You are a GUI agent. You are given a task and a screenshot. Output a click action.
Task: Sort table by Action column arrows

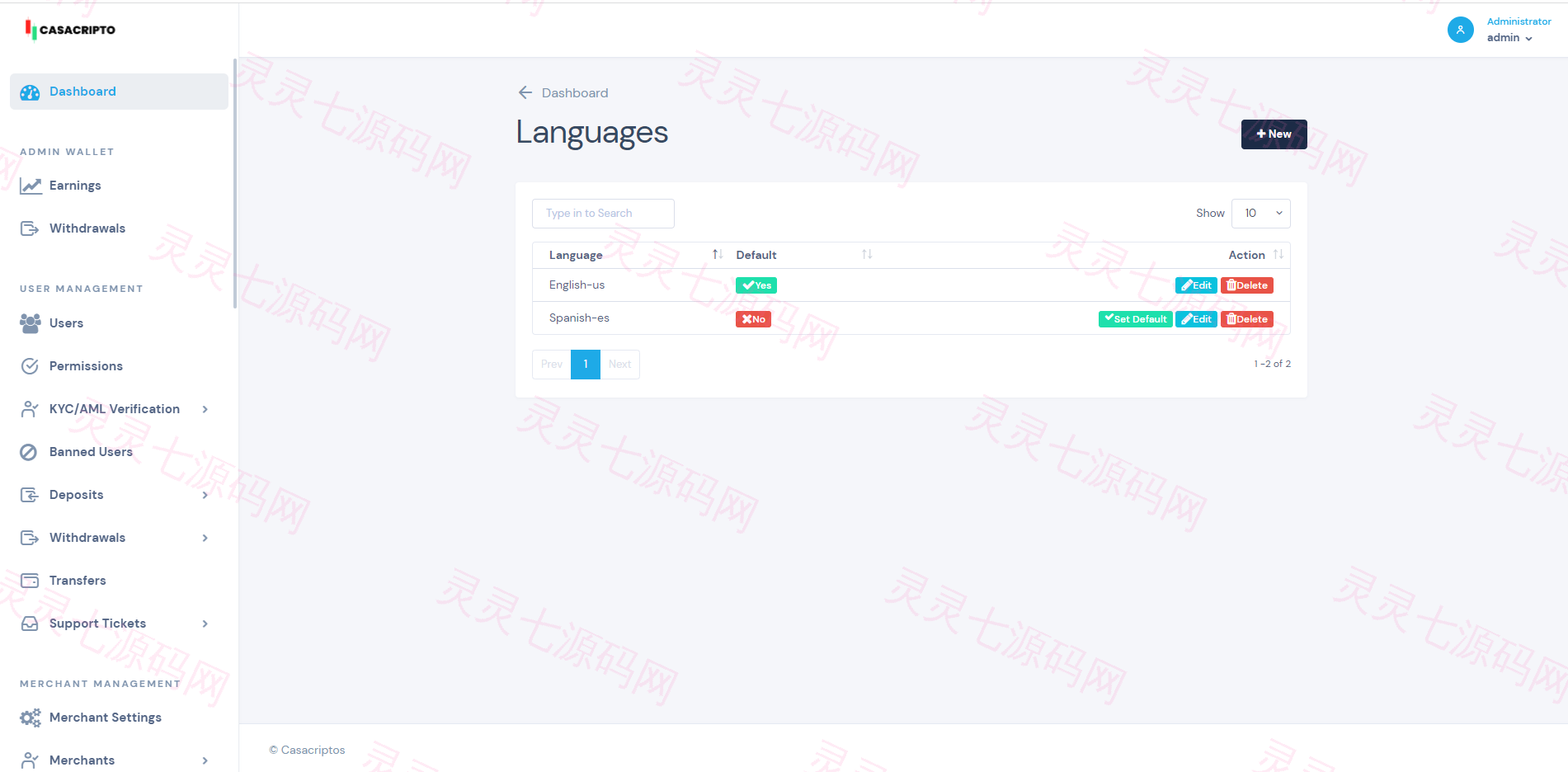pos(1278,254)
